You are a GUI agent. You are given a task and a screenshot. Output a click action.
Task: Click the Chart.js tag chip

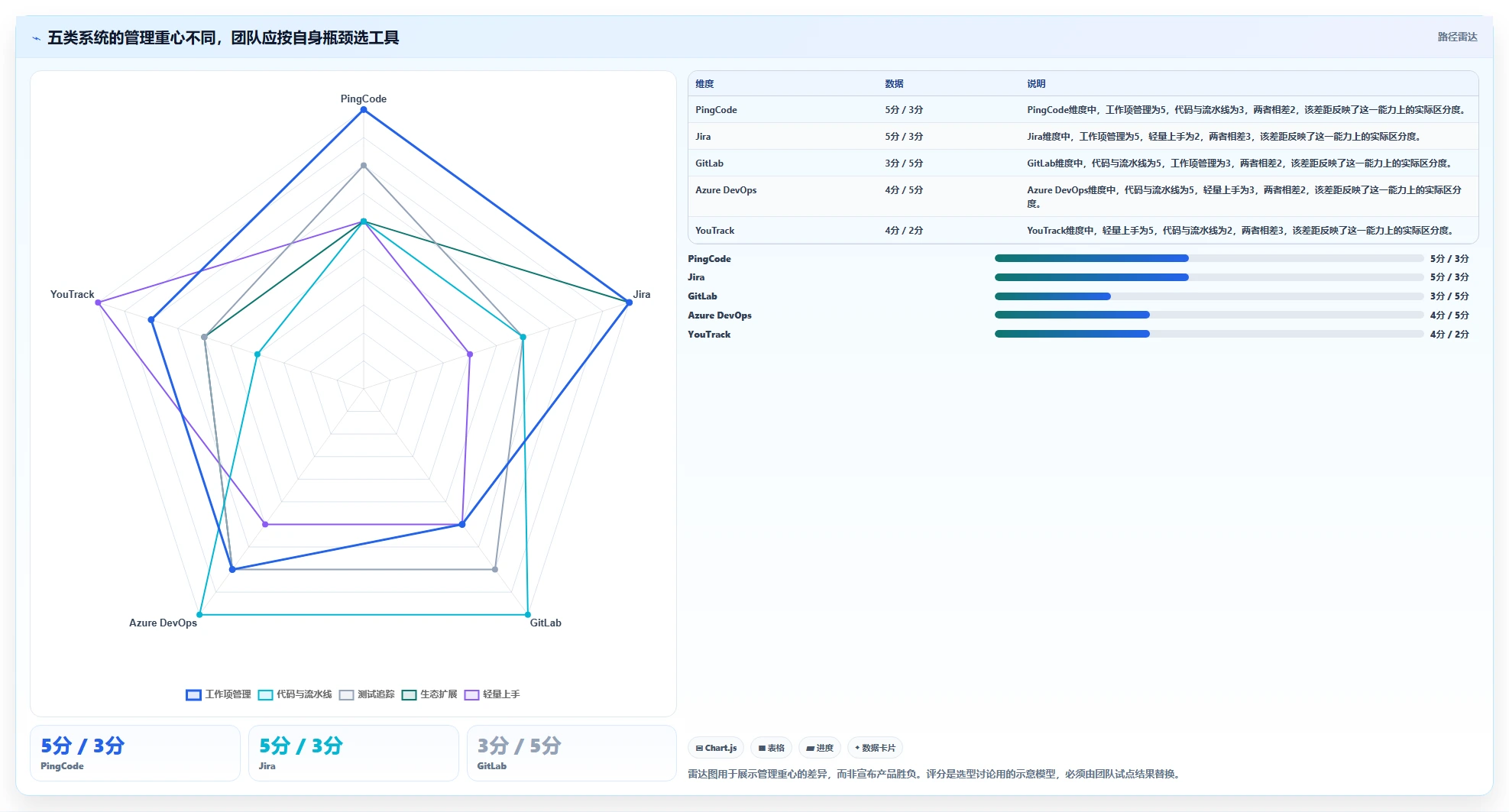[x=716, y=748]
